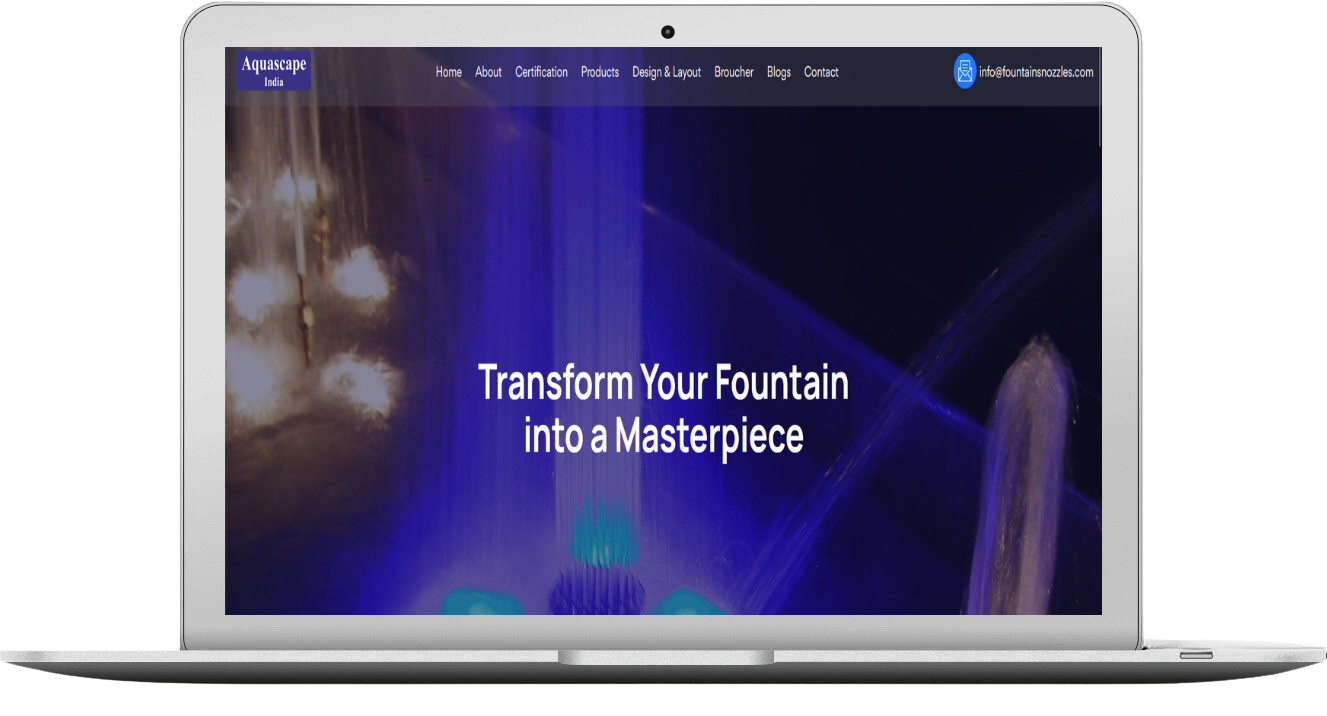The height and width of the screenshot is (716, 1327).
Task: Go to the Home page
Action: tap(448, 72)
